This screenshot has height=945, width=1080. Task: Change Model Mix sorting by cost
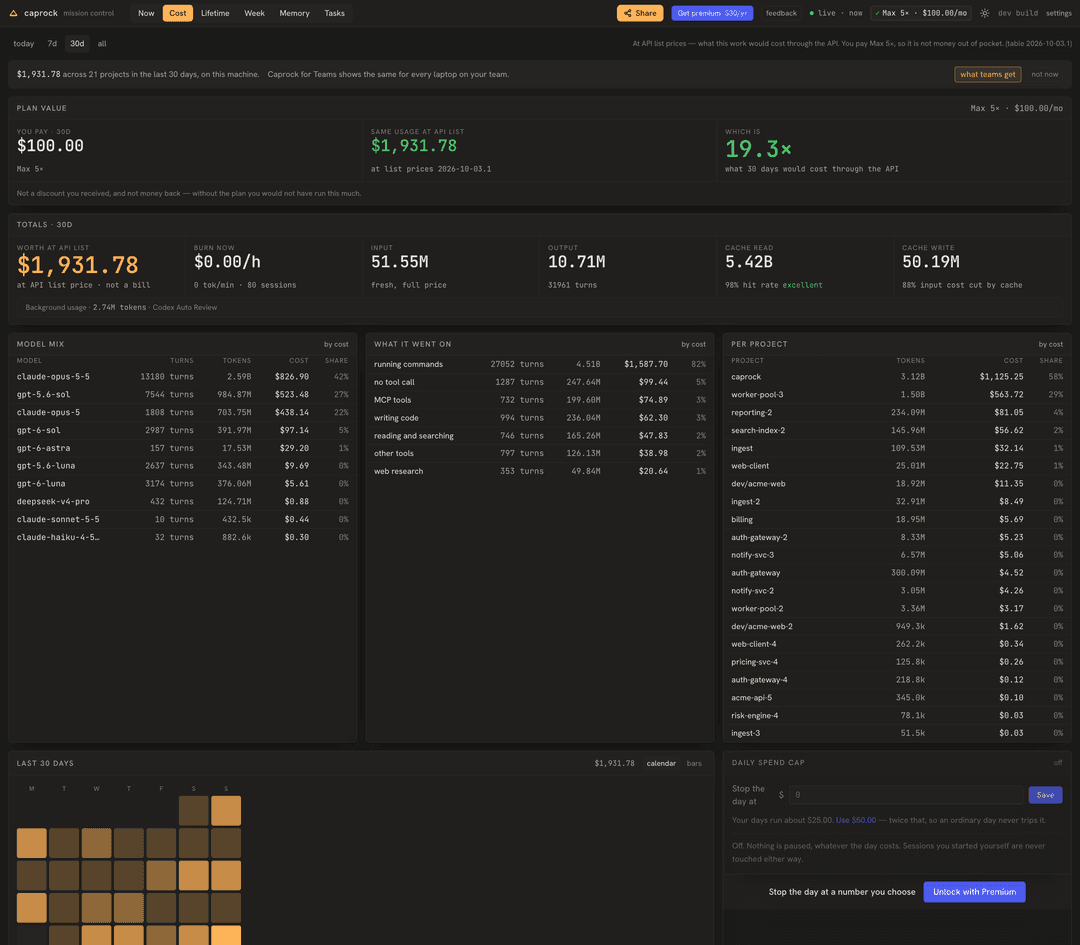point(336,344)
